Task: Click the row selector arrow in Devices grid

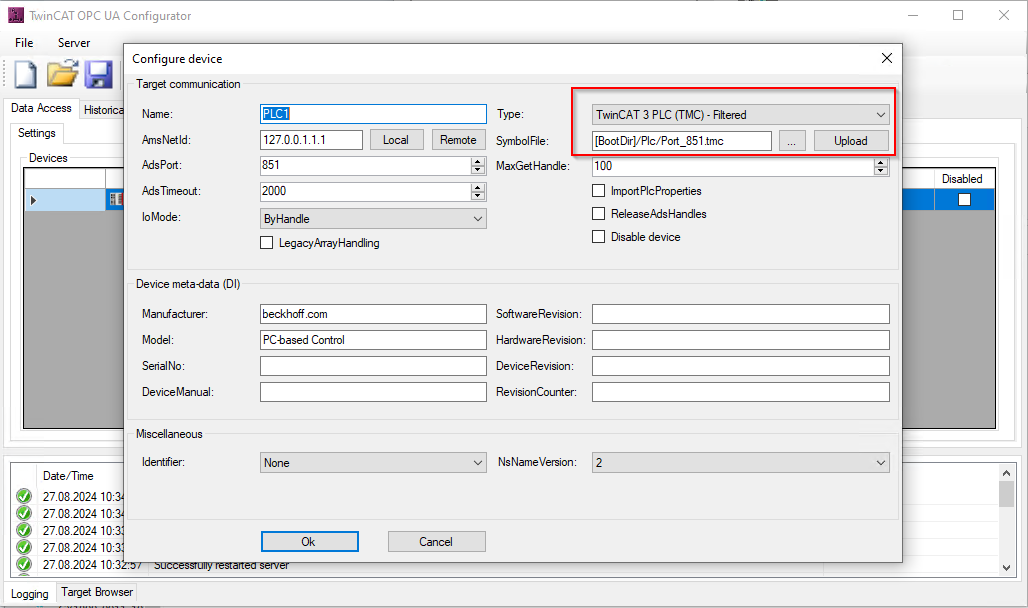Action: pyautogui.click(x=33, y=201)
